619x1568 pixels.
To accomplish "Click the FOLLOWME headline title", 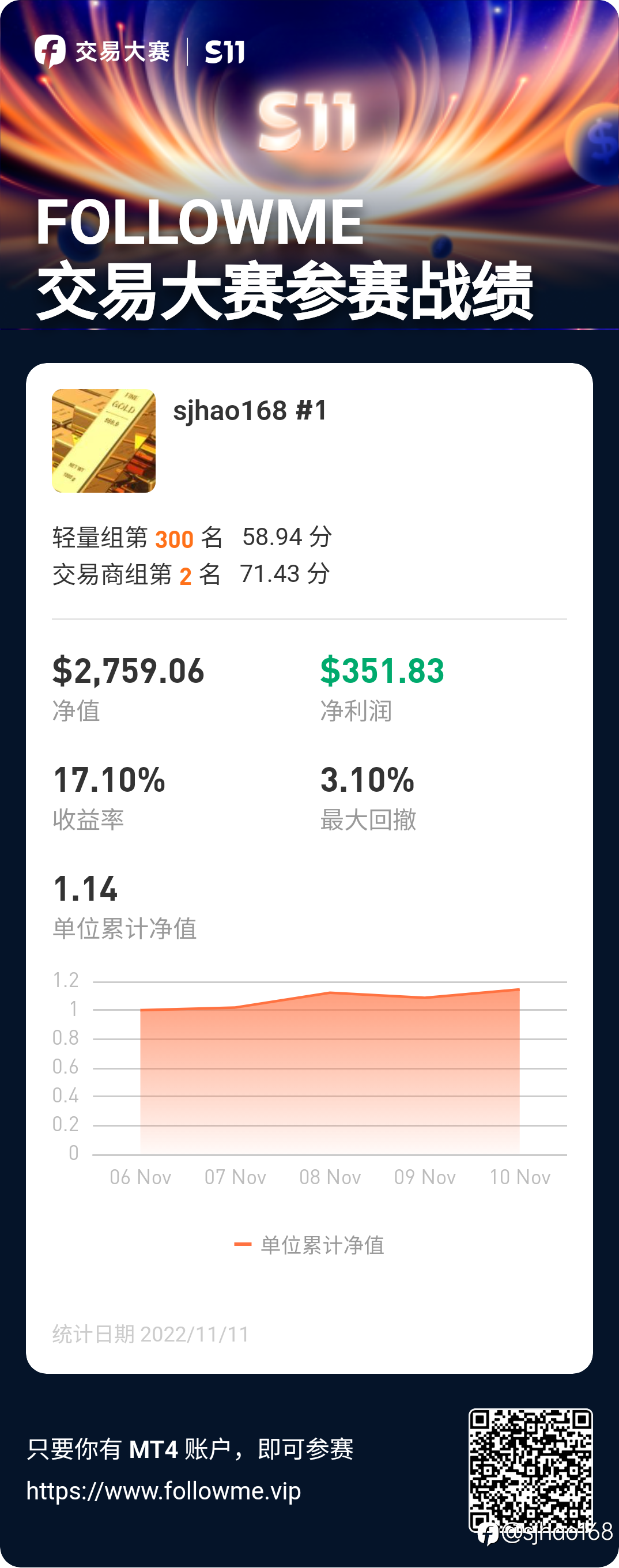I will [199, 222].
